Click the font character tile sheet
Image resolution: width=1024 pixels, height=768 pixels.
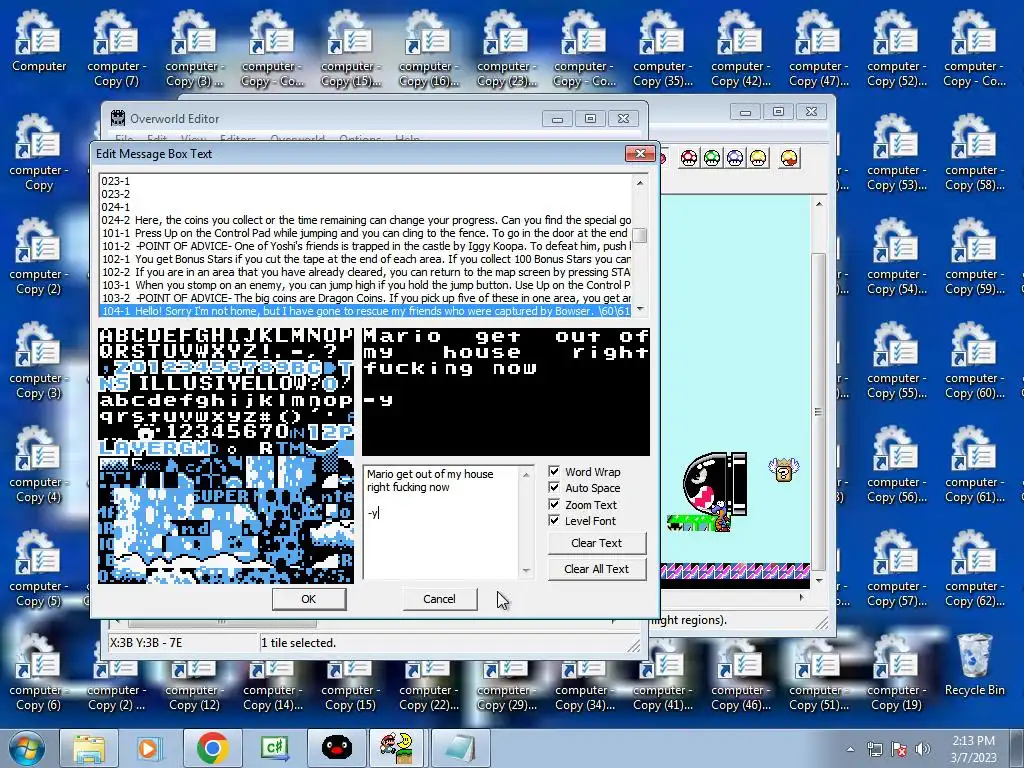point(226,456)
